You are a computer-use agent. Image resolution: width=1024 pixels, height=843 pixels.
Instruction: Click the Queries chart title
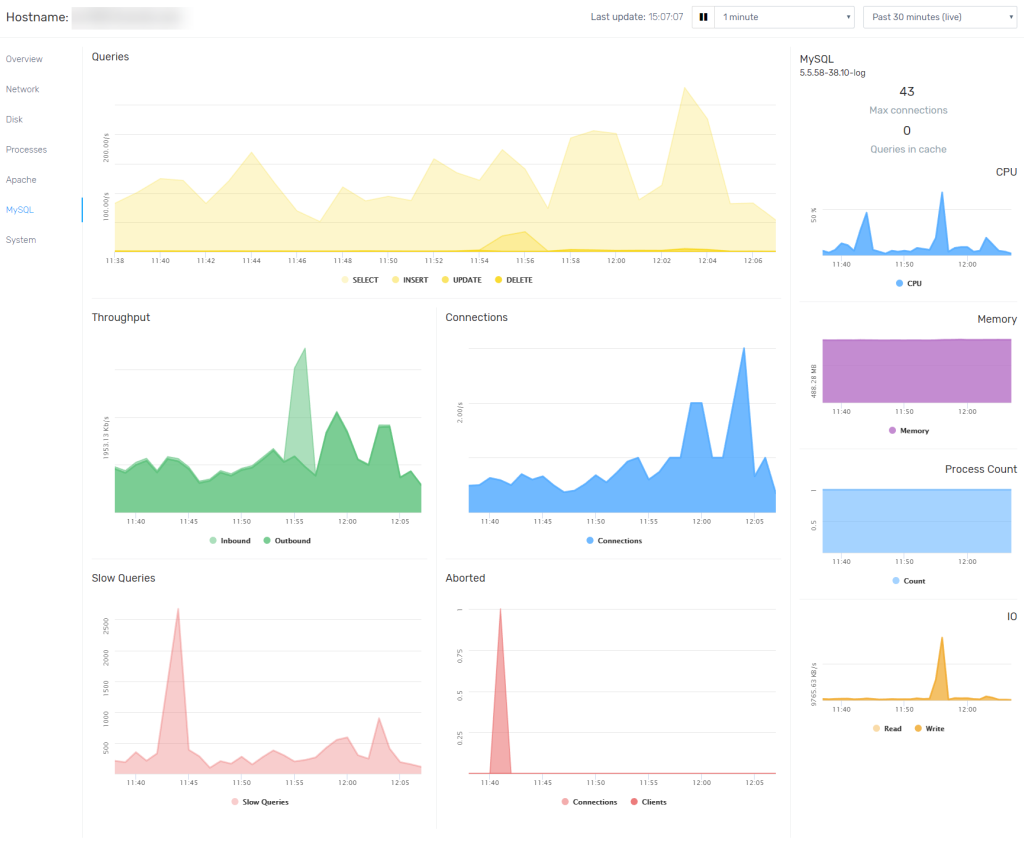110,57
